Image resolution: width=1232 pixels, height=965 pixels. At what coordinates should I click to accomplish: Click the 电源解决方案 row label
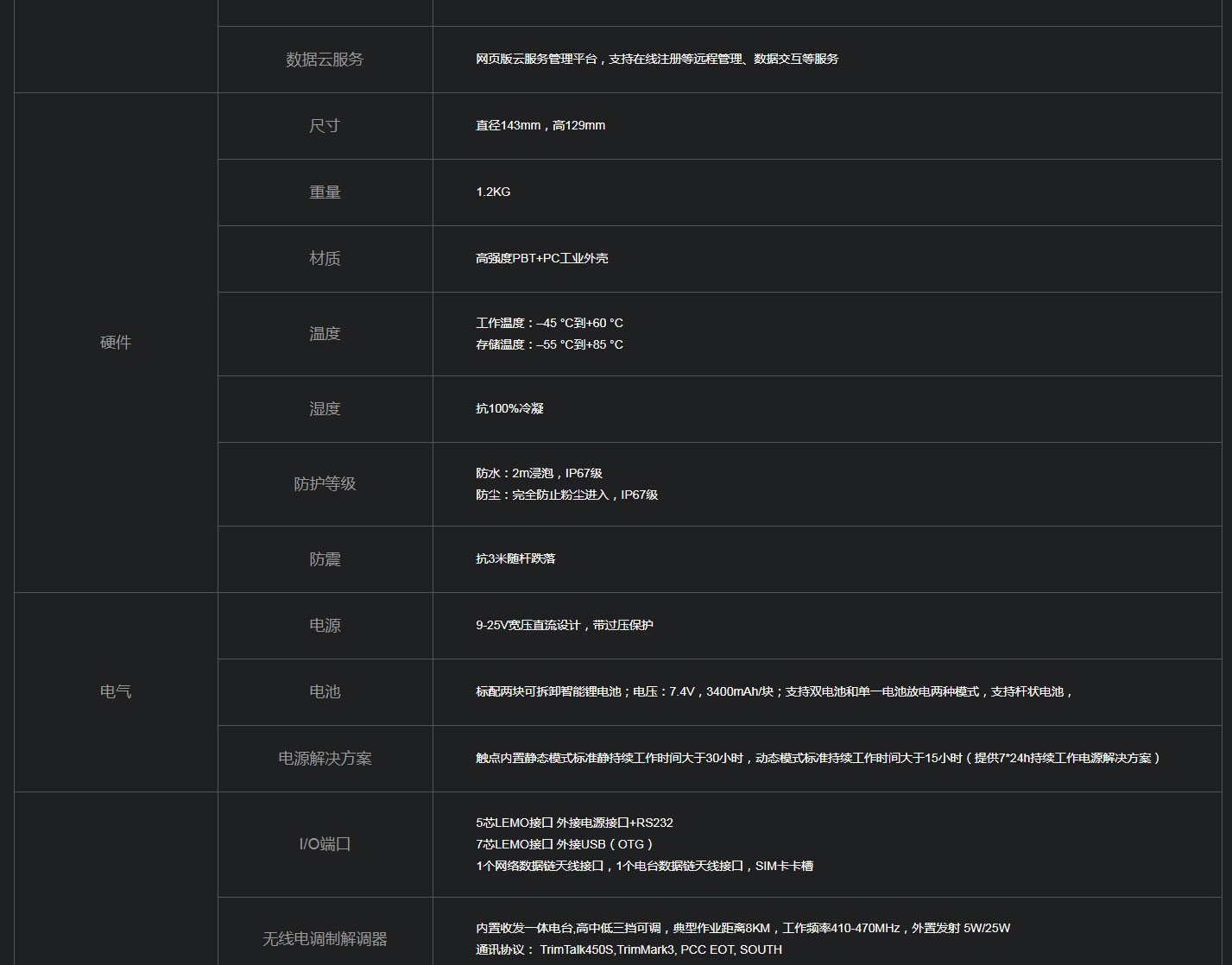(x=325, y=759)
